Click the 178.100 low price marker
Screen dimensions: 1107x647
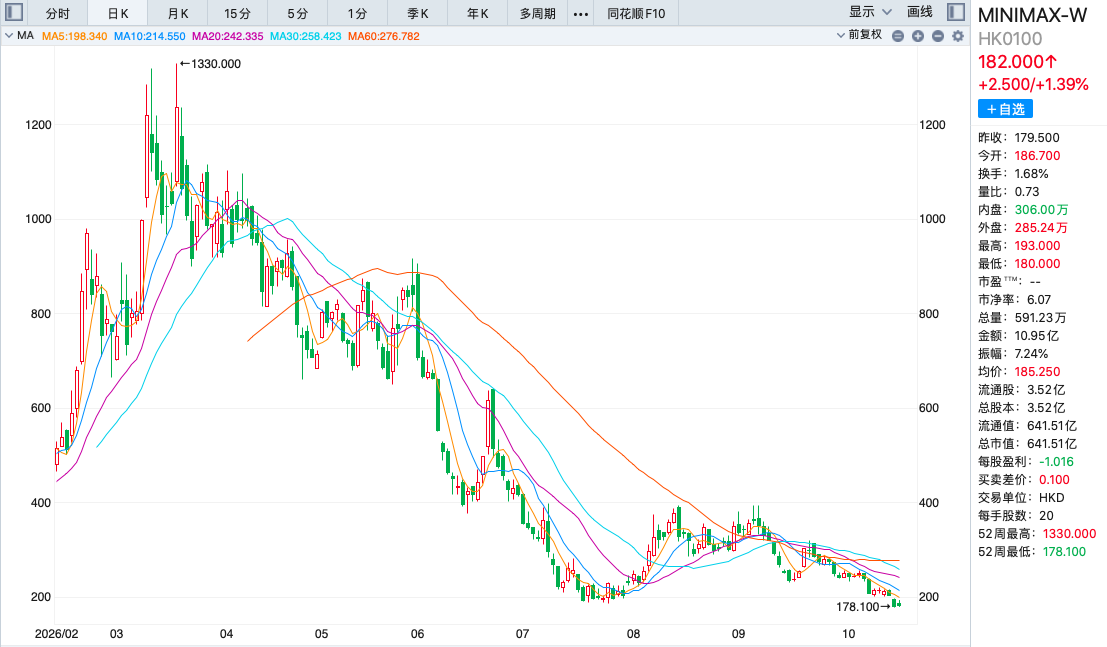(863, 607)
